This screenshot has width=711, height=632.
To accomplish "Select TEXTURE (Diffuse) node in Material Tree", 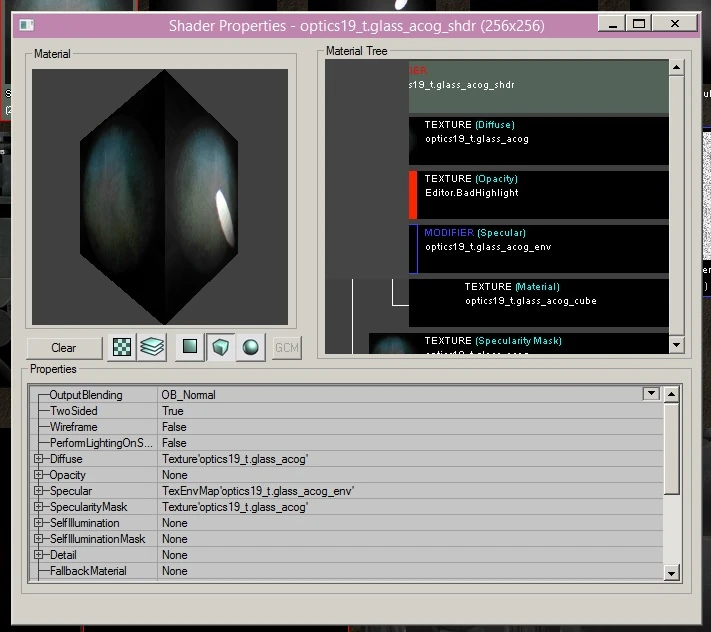I will coord(539,141).
